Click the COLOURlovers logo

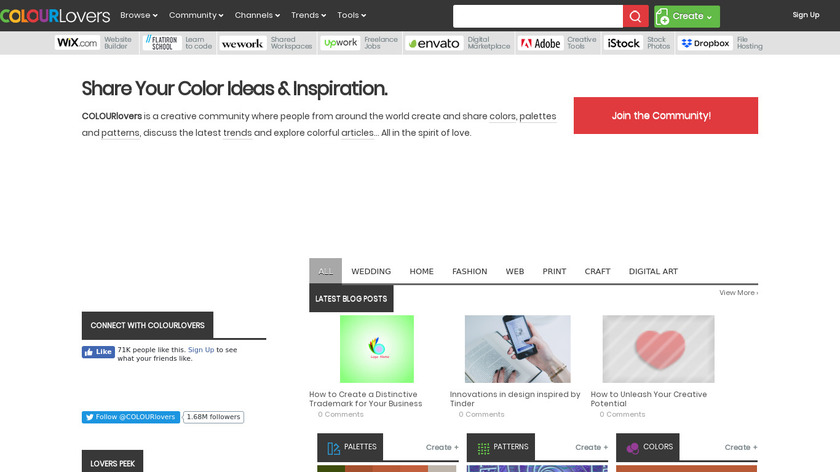coord(55,16)
